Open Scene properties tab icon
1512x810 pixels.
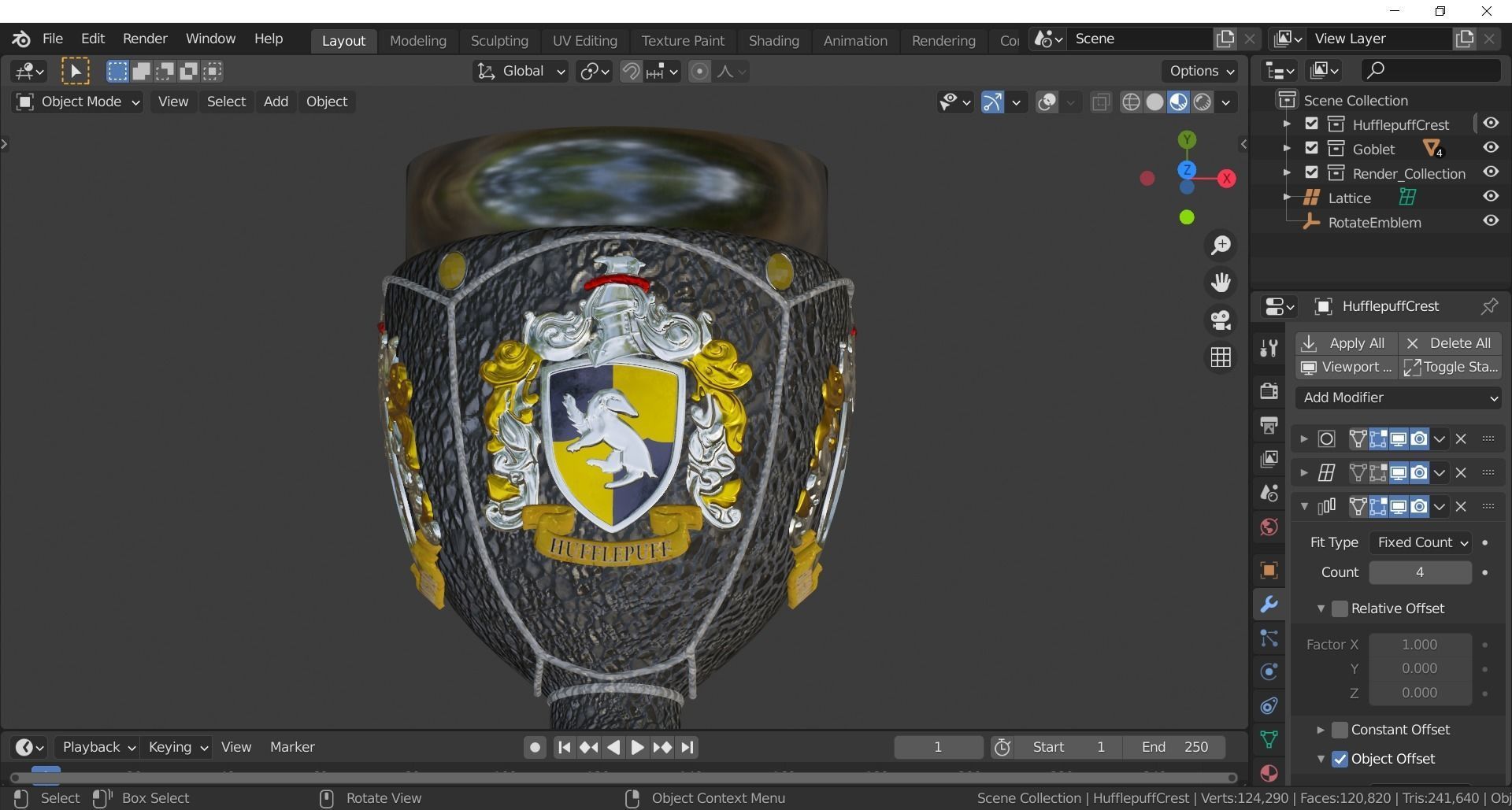tap(1269, 493)
